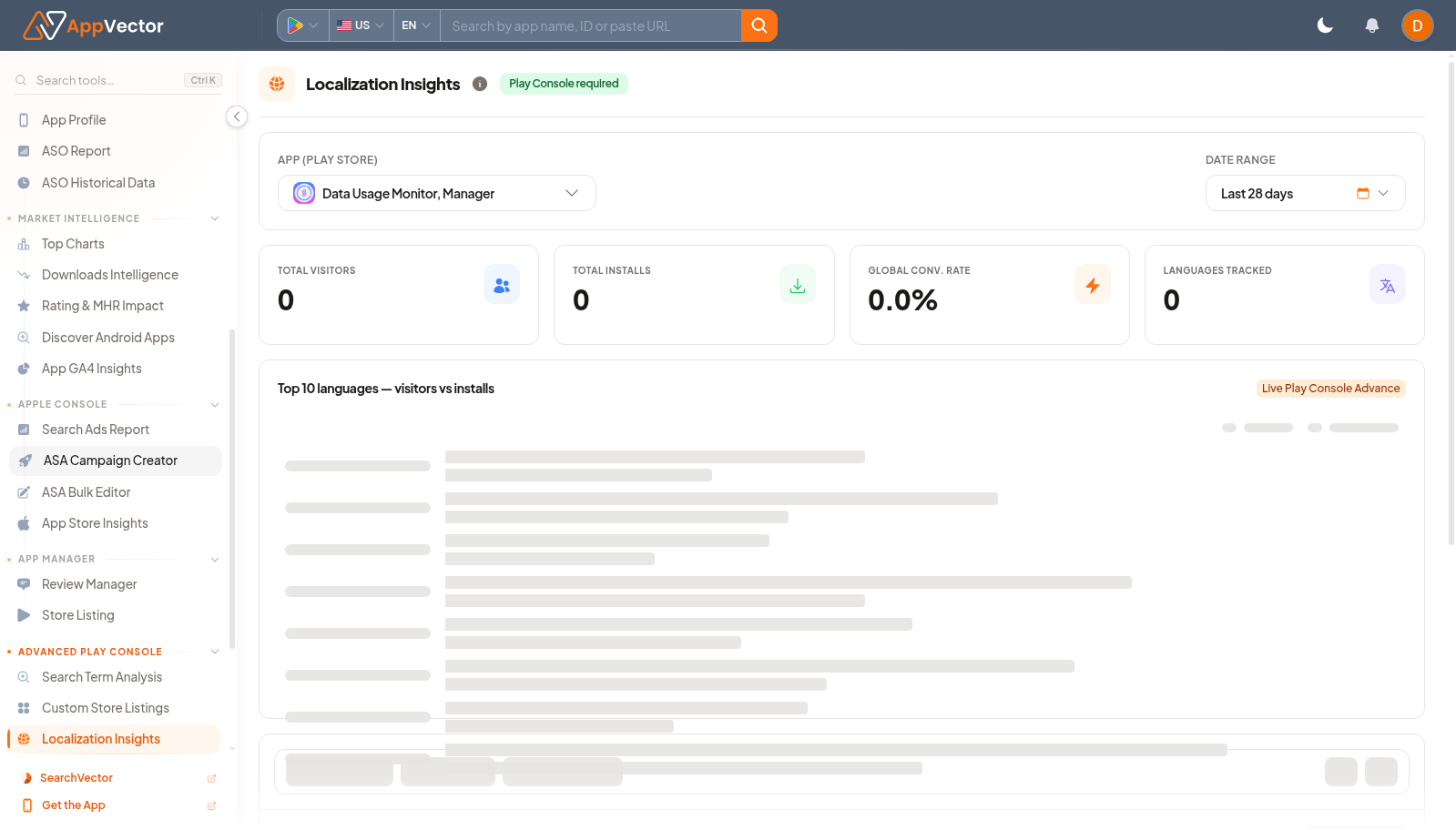1456x830 pixels.
Task: Click the App GA4 Insights pie icon
Action: [24, 369]
